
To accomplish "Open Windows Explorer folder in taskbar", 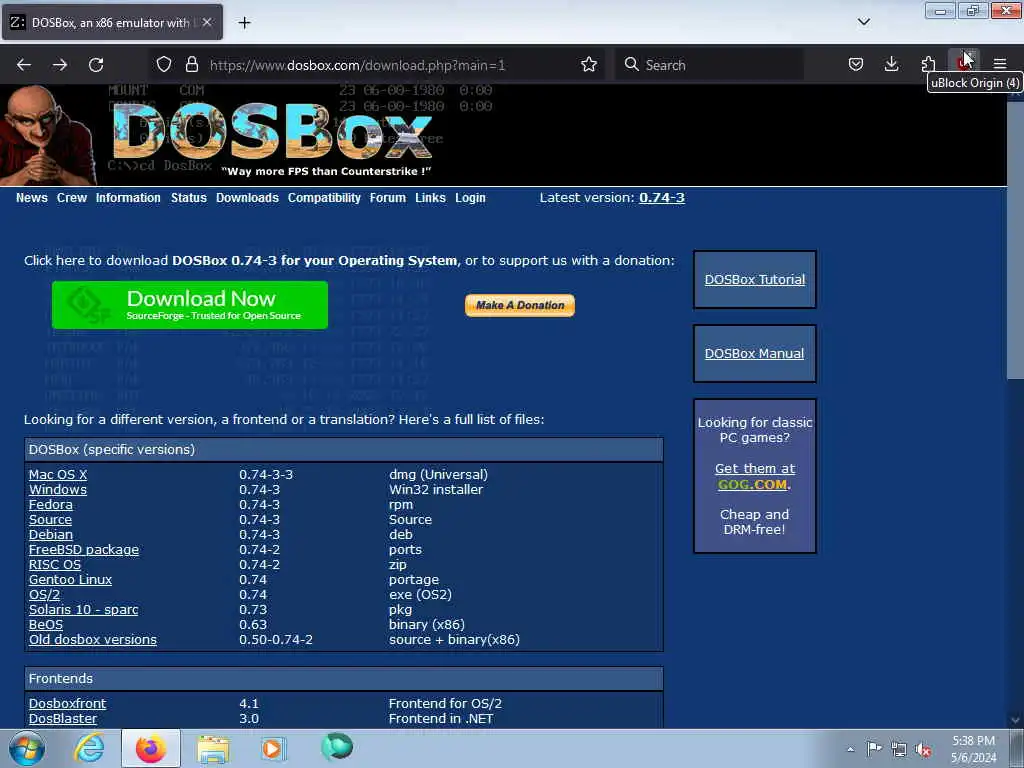I will pos(213,749).
